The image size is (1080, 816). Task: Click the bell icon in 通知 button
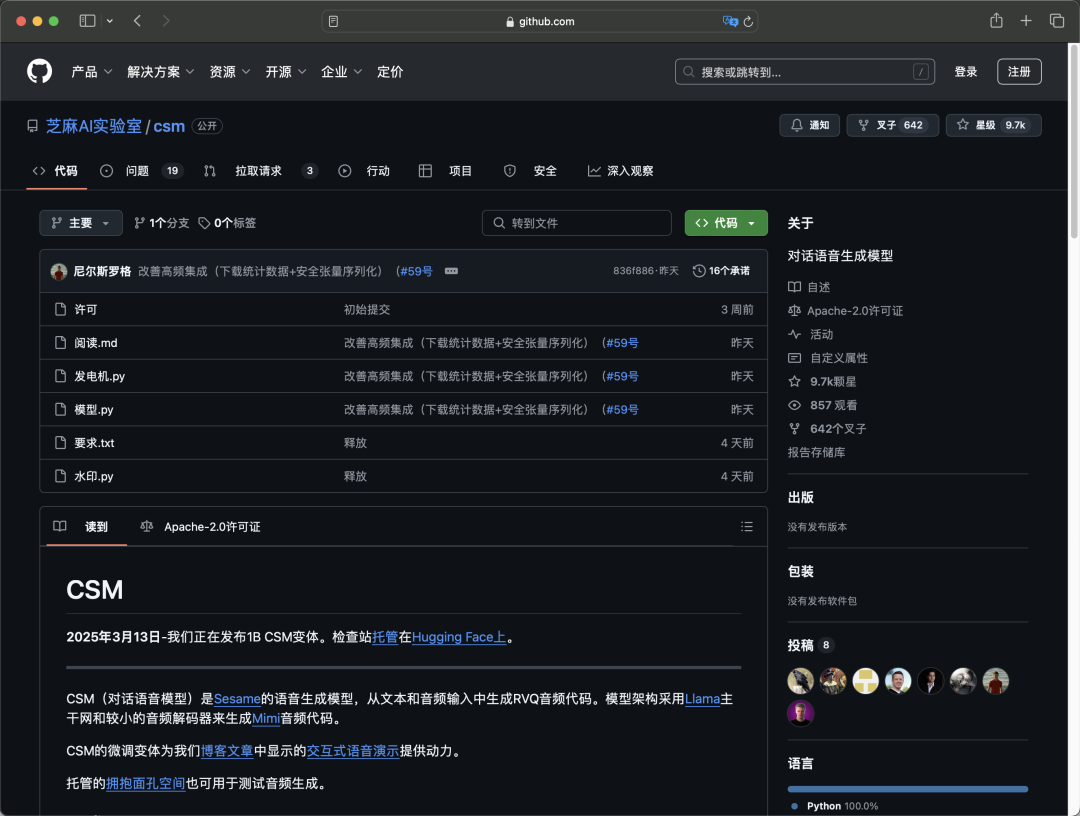797,125
